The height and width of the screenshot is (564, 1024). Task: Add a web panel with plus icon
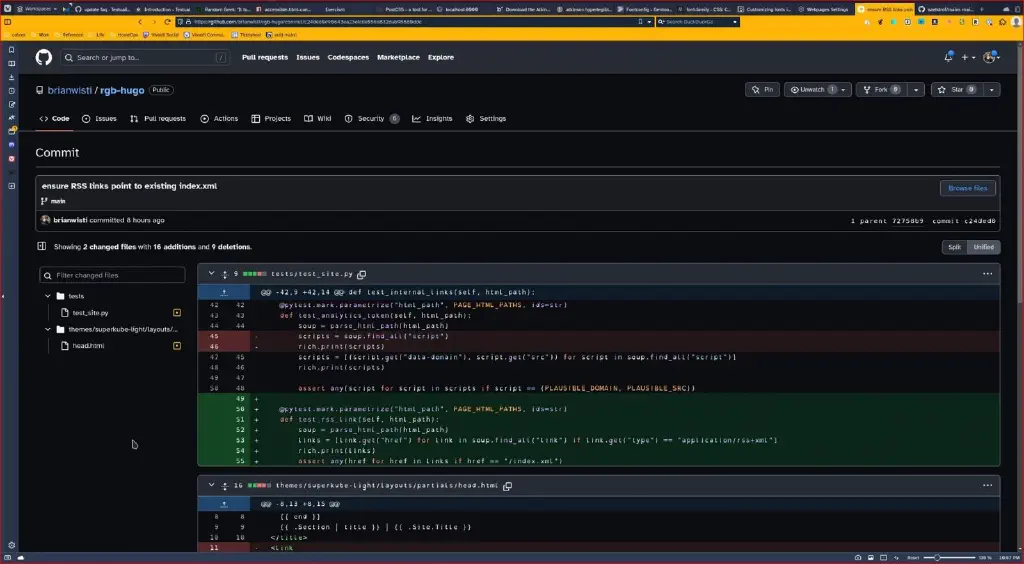(x=11, y=186)
